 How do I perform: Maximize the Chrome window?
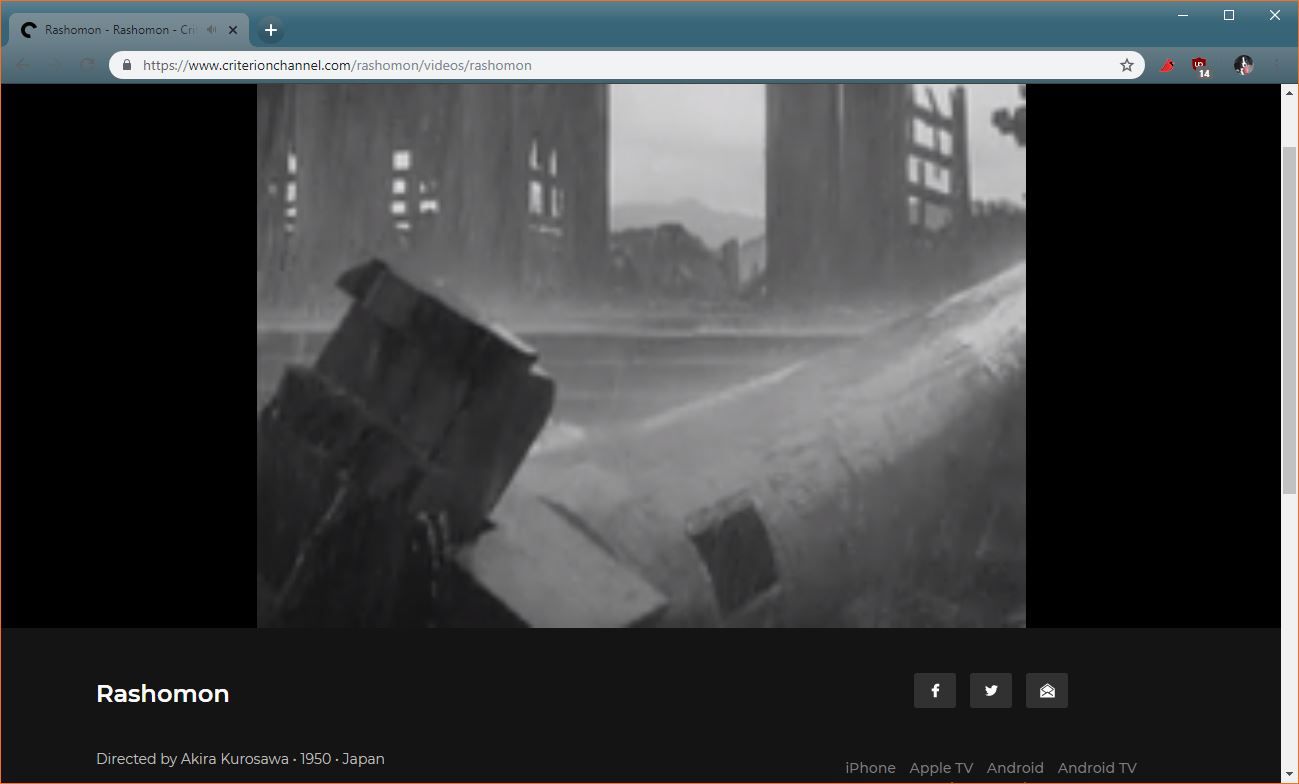pos(1229,15)
